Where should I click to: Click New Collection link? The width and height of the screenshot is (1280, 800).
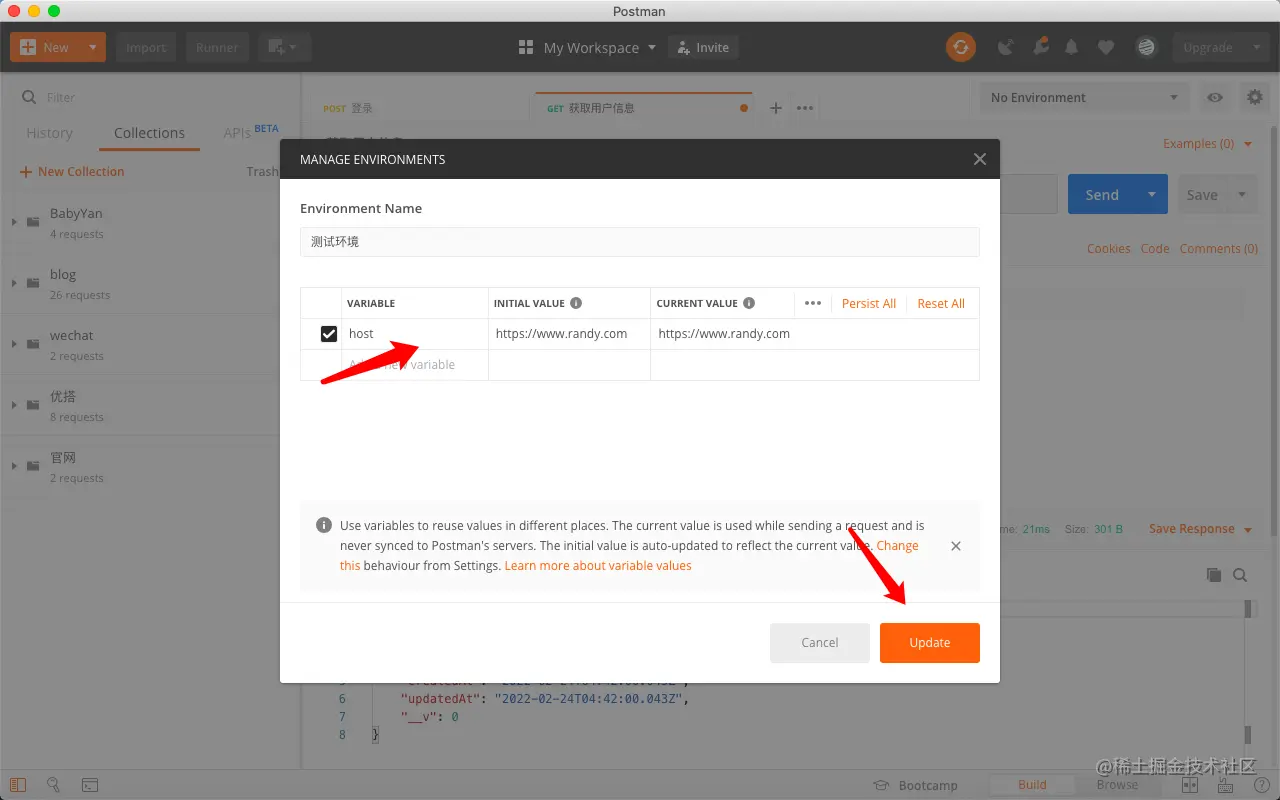[72, 172]
